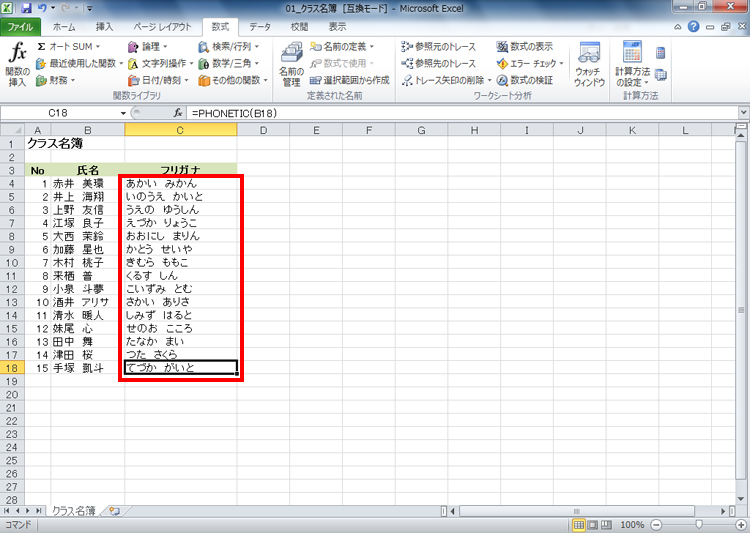Viewport: 750px width, 533px height.
Task: Click in the formula bar input
Action: (462, 113)
